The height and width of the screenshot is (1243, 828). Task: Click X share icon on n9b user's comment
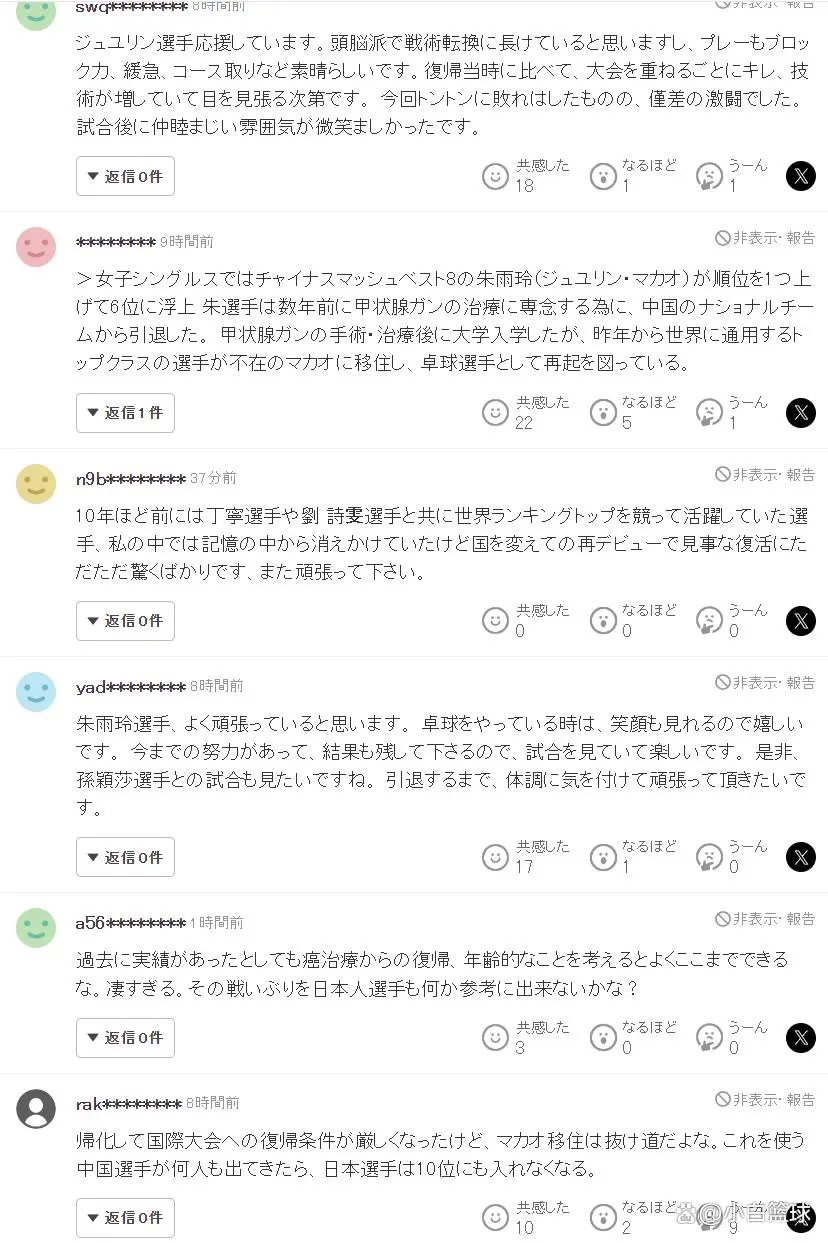[x=800, y=621]
